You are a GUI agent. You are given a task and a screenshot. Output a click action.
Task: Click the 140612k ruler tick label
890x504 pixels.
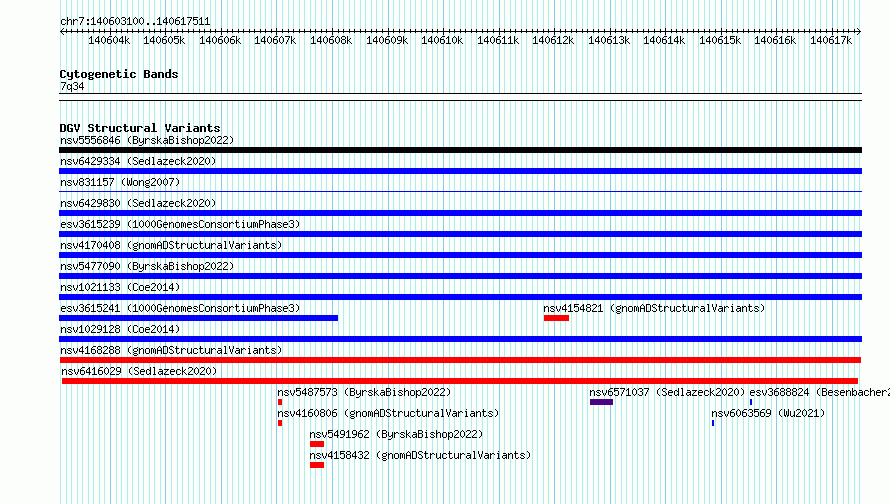pos(553,40)
